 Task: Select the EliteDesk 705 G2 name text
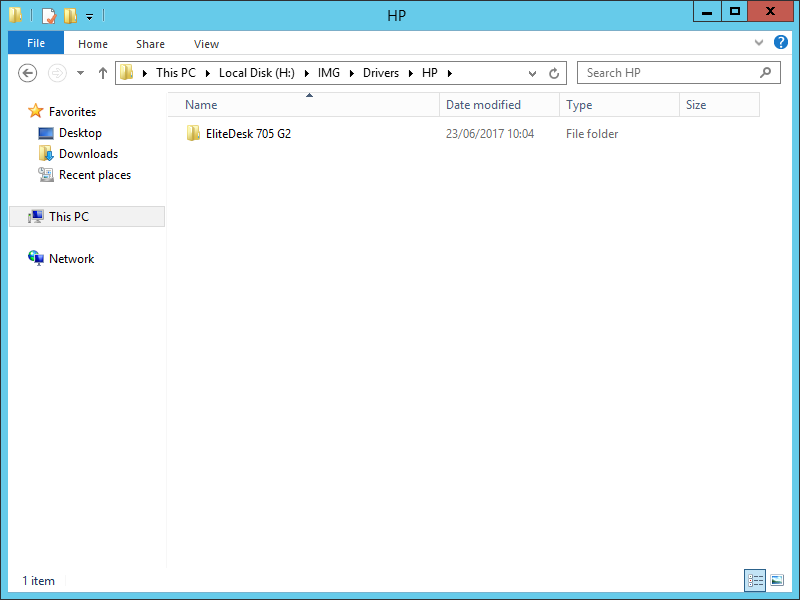click(x=248, y=134)
